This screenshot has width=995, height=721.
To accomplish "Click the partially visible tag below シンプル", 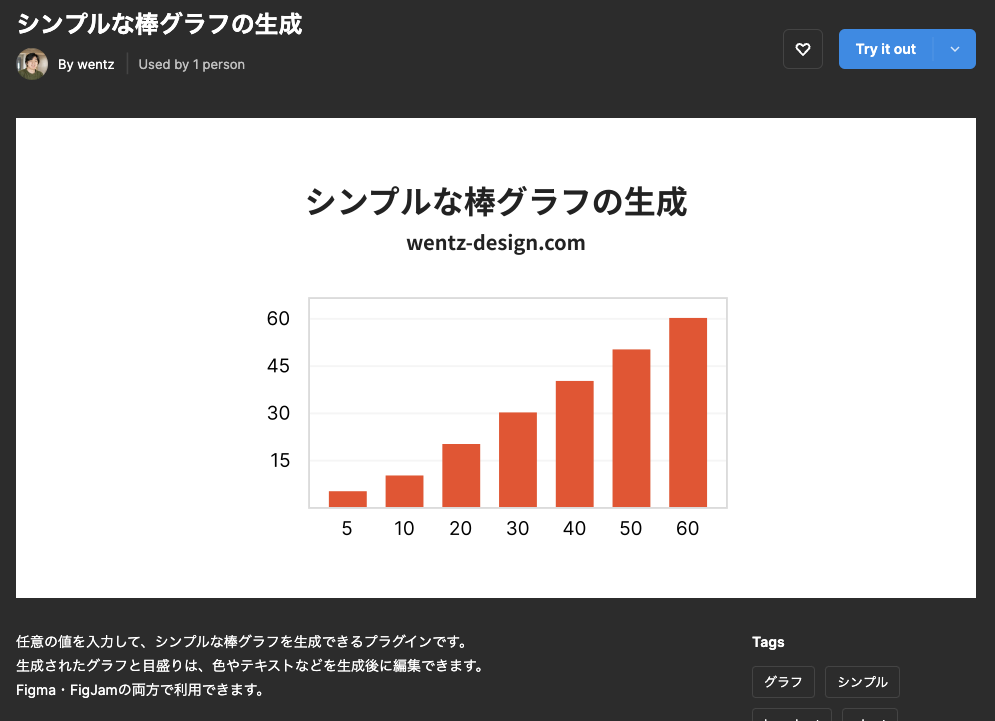I will [x=869, y=716].
